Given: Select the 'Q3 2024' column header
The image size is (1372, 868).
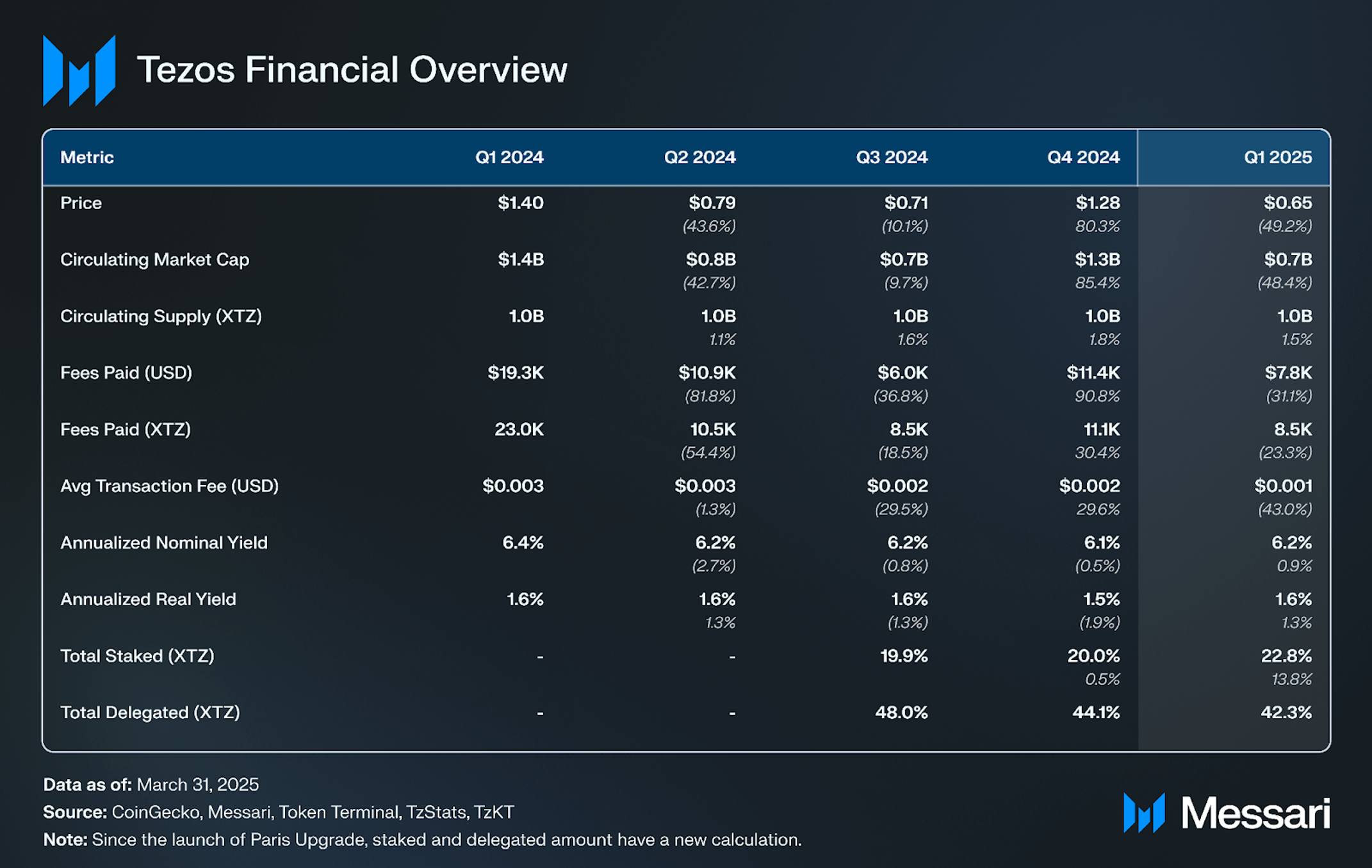Looking at the screenshot, I should point(892,158).
